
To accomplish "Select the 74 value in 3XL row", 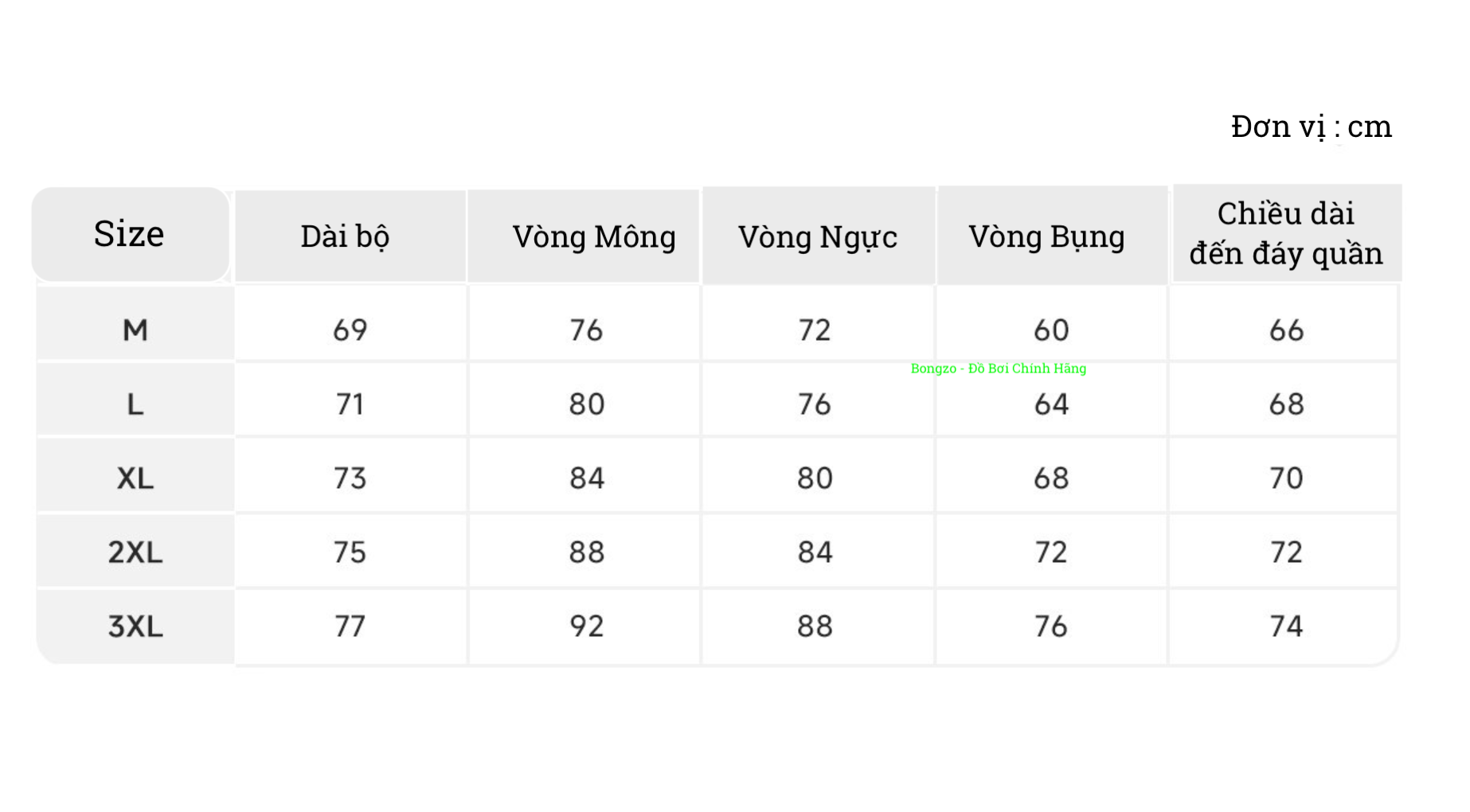I will (x=1286, y=627).
